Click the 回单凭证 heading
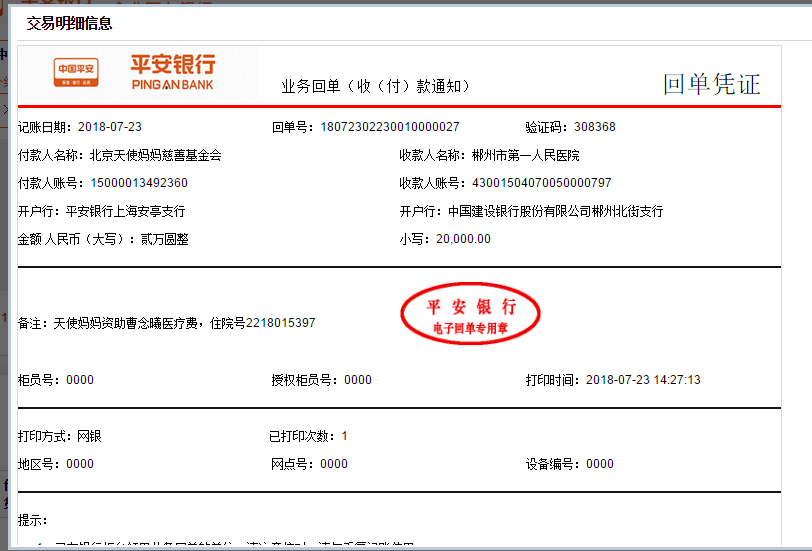The width and height of the screenshot is (812, 551). (x=712, y=84)
